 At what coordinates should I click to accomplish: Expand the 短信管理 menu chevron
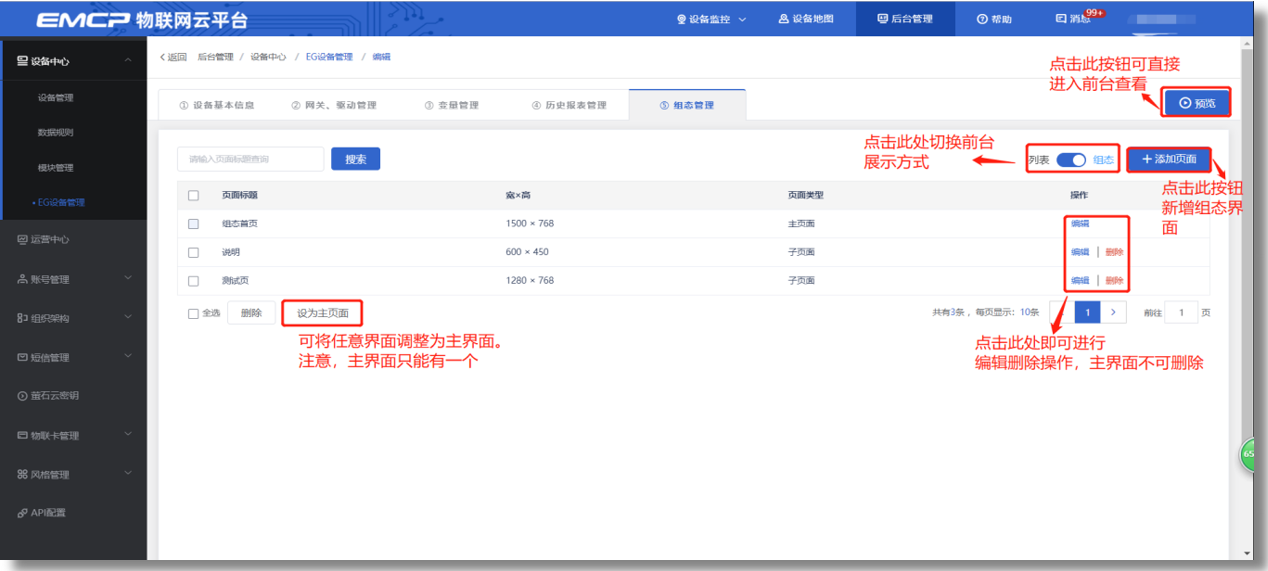(x=128, y=357)
